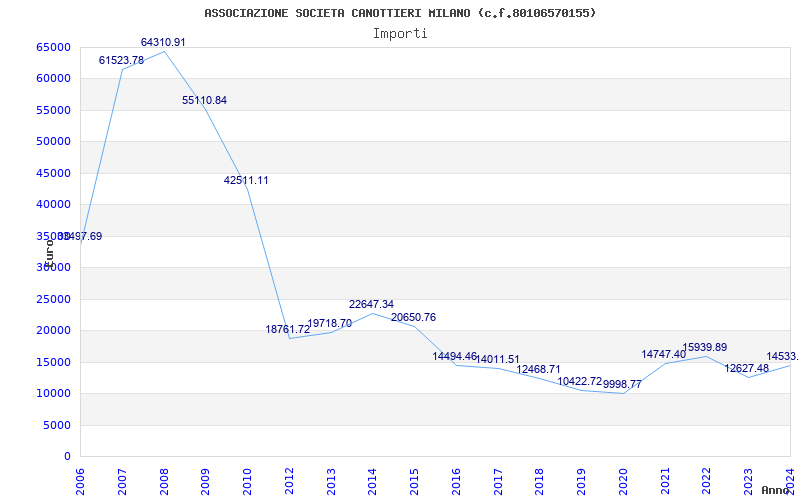Click the Anno x-axis title
This screenshot has height=500, width=800.
pos(774,490)
